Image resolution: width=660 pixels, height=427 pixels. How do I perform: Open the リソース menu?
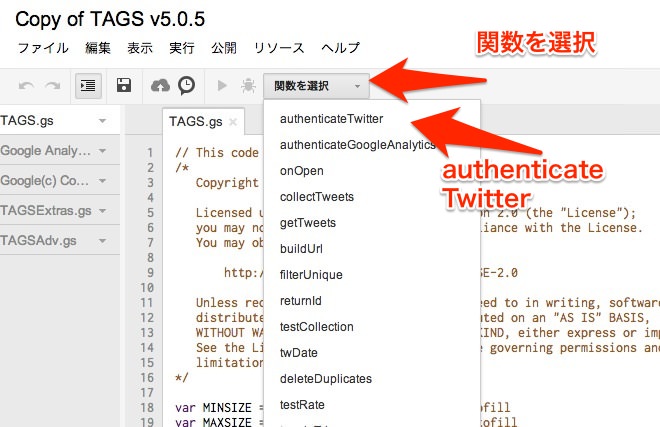coord(279,48)
